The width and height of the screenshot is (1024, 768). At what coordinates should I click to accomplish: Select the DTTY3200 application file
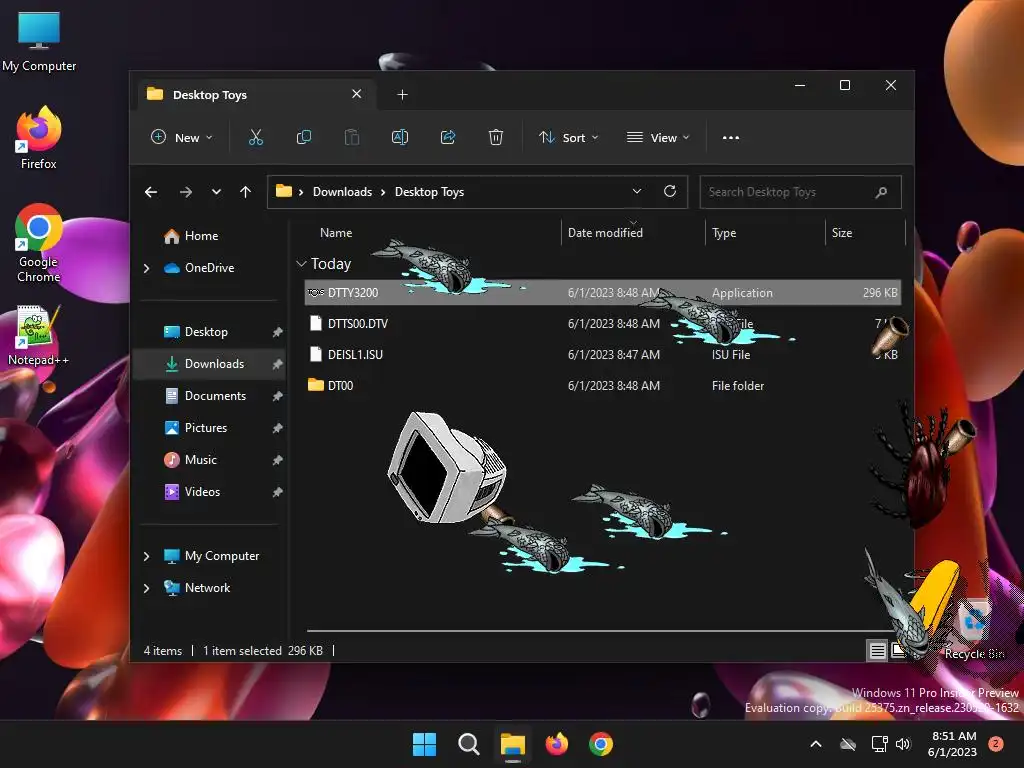click(x=603, y=293)
